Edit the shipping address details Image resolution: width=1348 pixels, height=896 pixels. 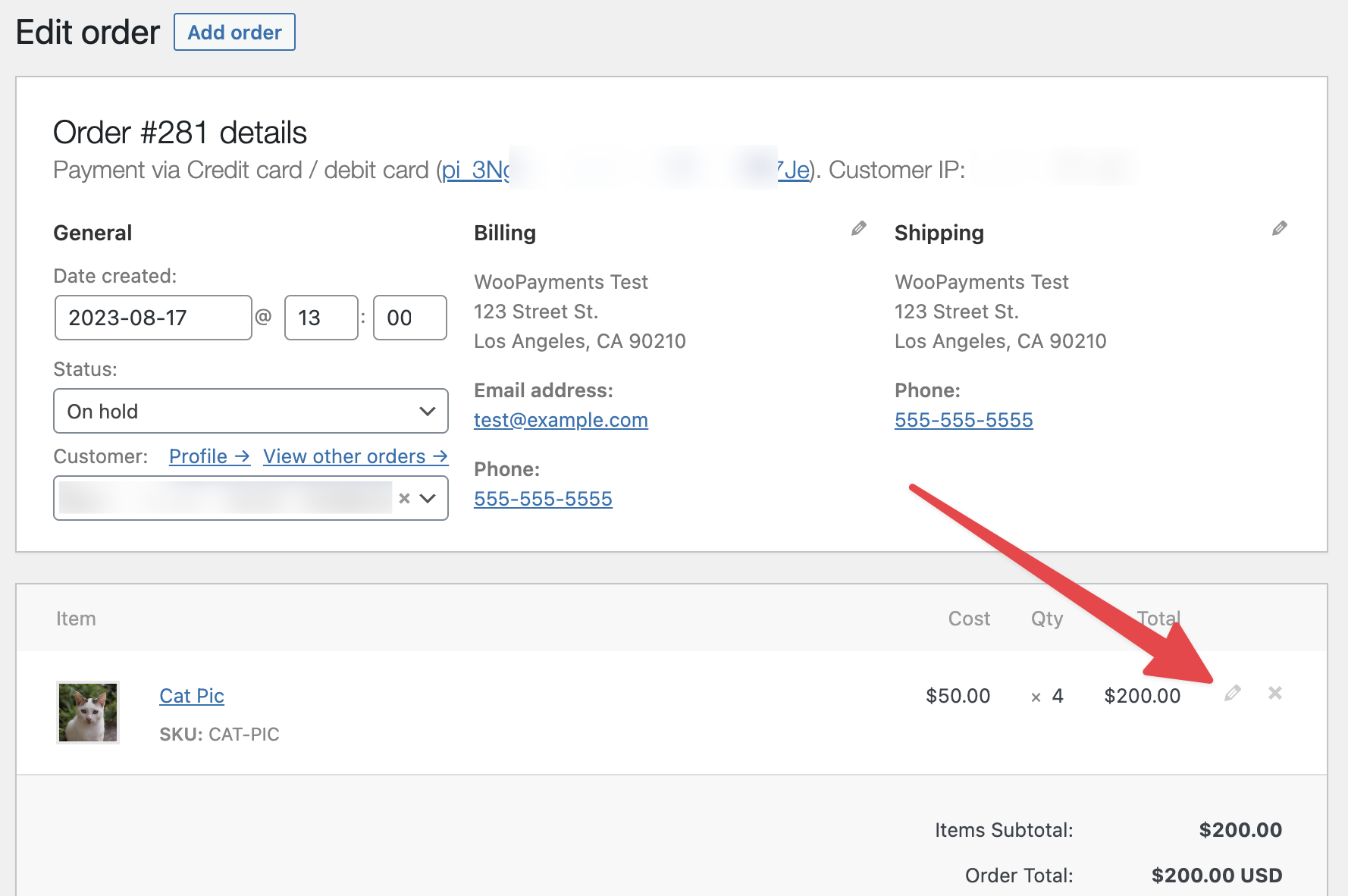tap(1279, 227)
